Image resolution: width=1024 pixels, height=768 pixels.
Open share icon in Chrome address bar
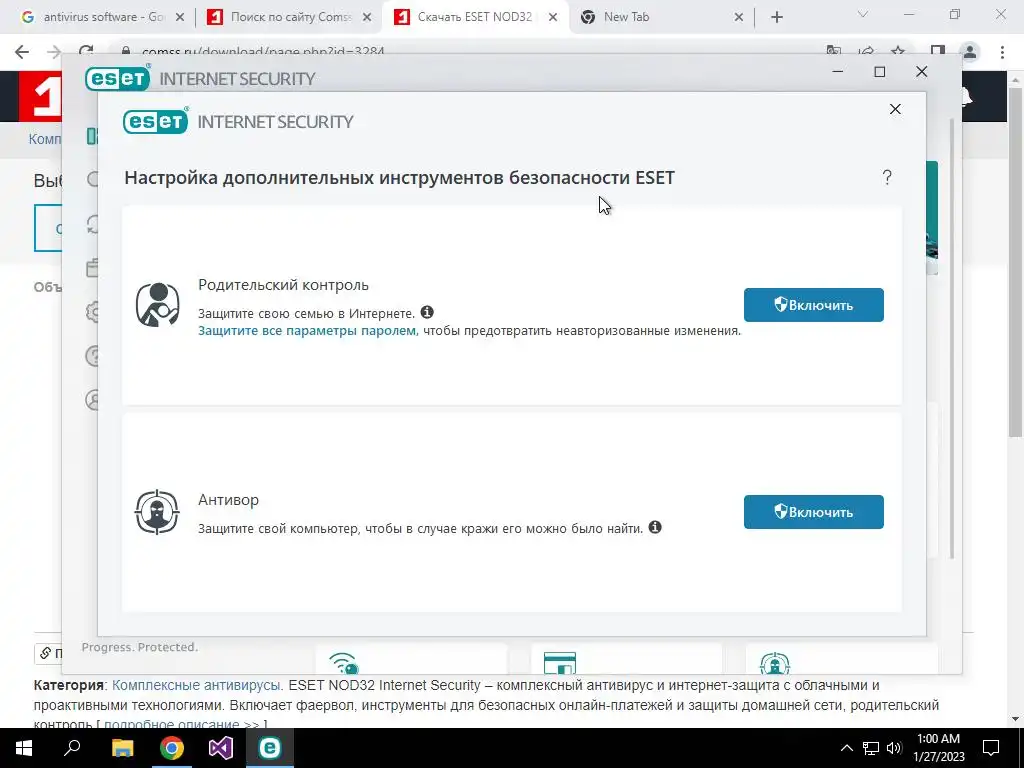point(867,52)
